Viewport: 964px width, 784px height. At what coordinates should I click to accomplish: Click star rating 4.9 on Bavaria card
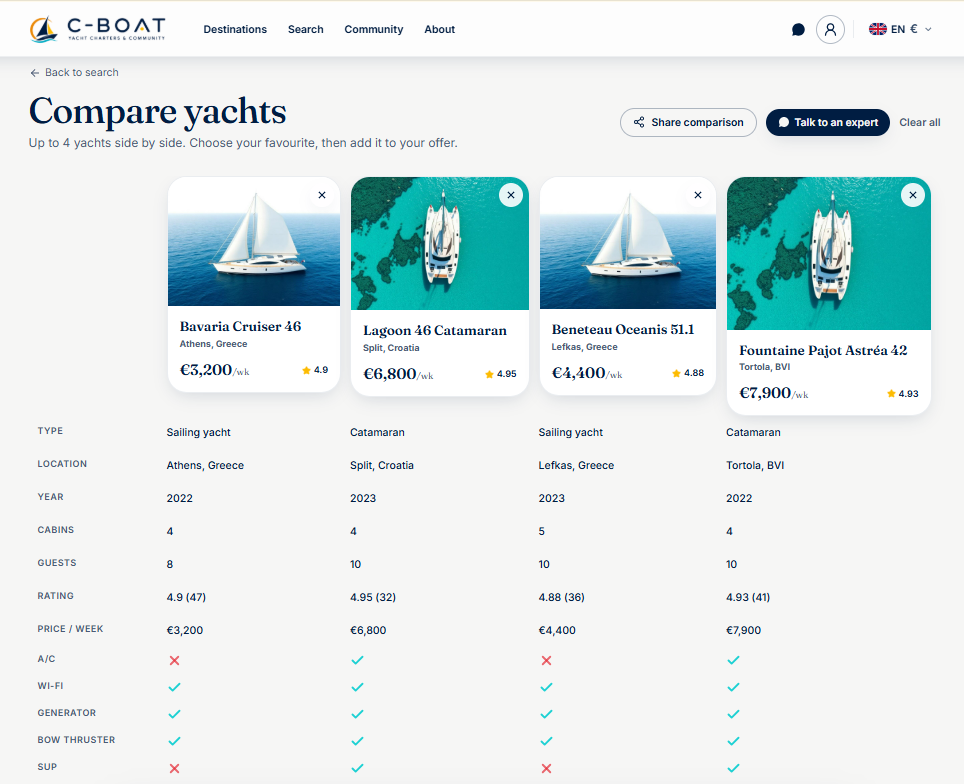tap(315, 370)
